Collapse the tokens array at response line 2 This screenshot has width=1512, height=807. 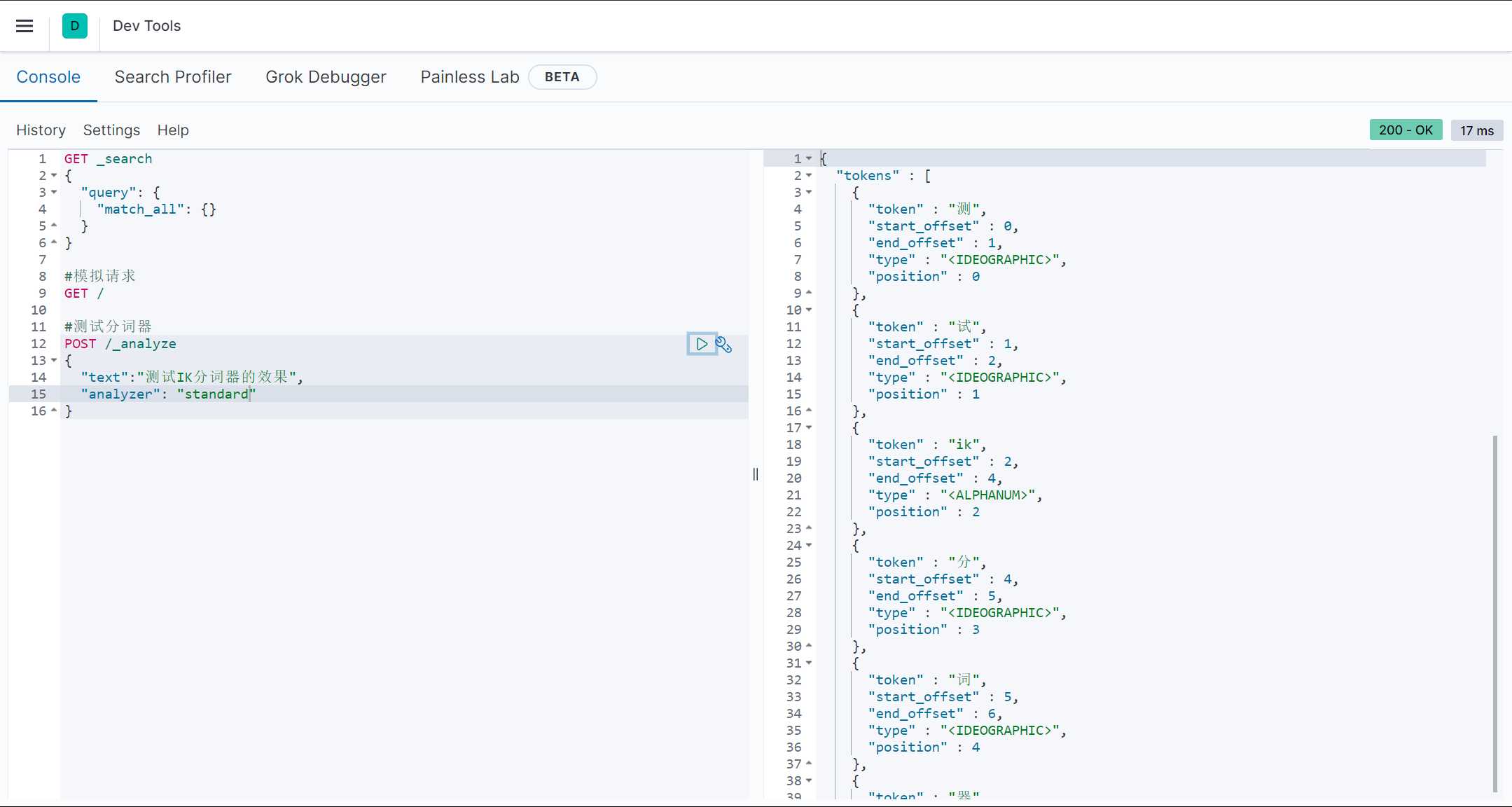pos(809,176)
